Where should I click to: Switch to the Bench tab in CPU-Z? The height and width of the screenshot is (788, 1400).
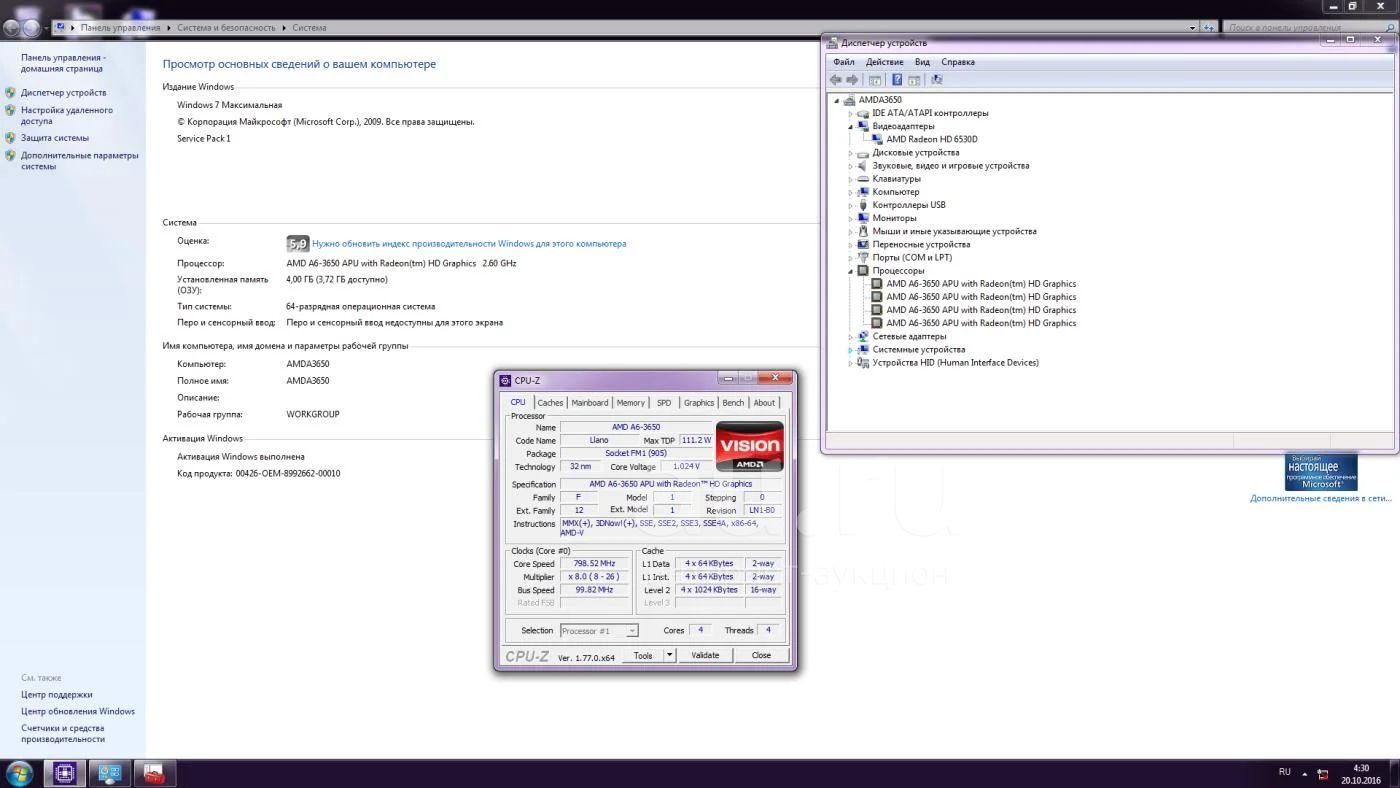click(733, 403)
